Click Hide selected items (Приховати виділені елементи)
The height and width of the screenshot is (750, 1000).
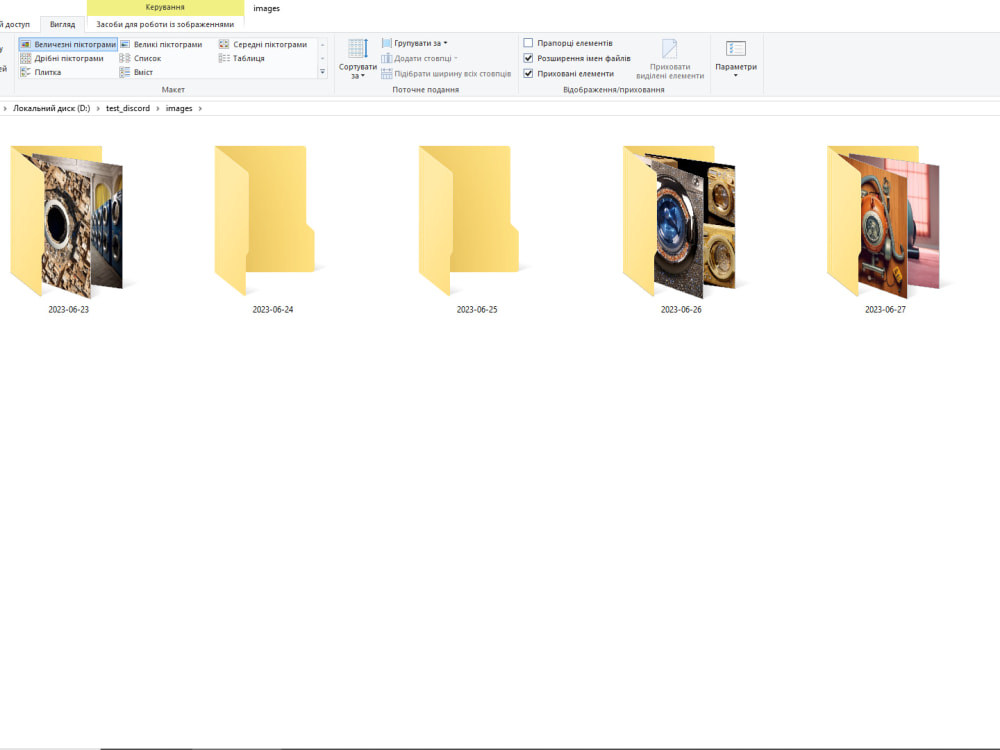pos(670,59)
